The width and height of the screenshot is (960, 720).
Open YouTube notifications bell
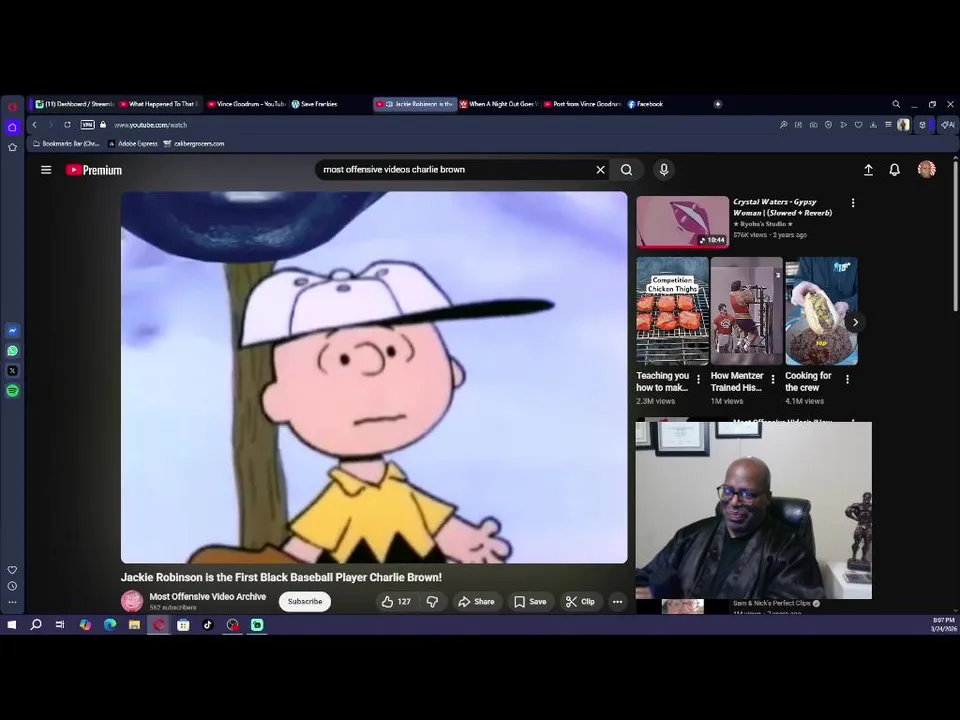(894, 170)
